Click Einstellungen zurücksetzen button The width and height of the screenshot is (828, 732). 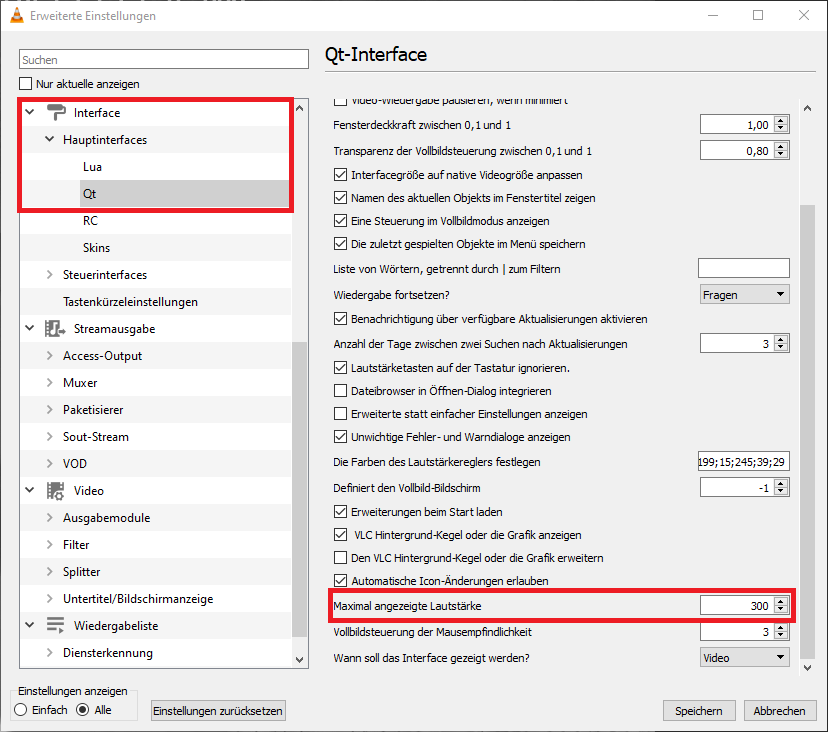click(218, 711)
